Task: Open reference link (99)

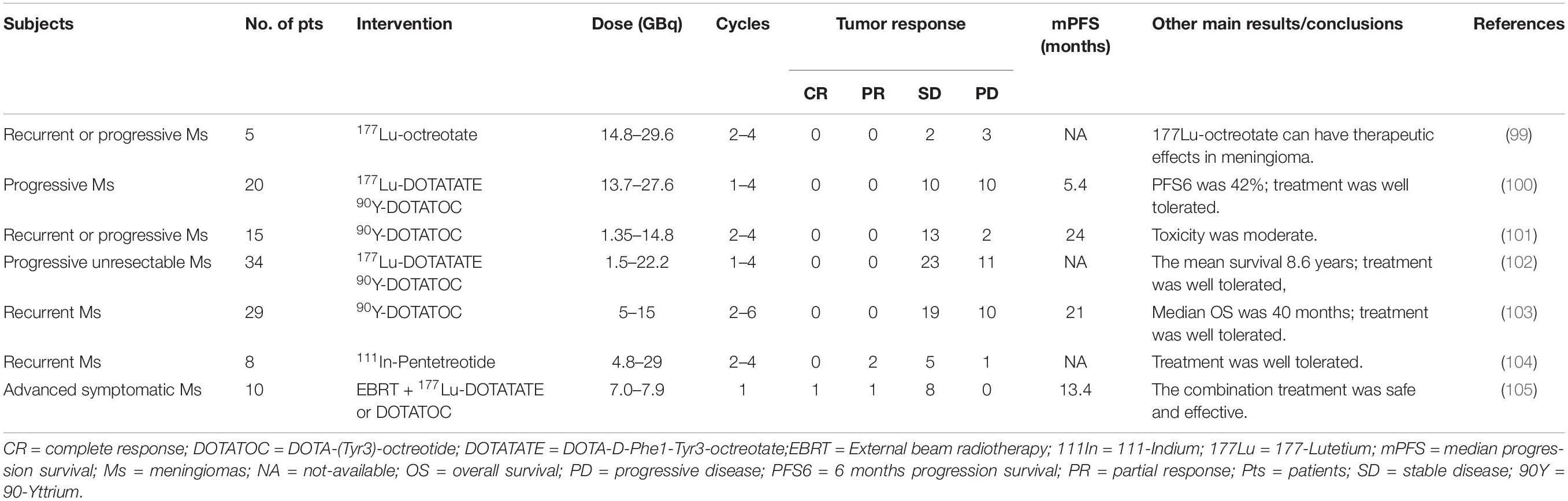Action: [x=1519, y=134]
